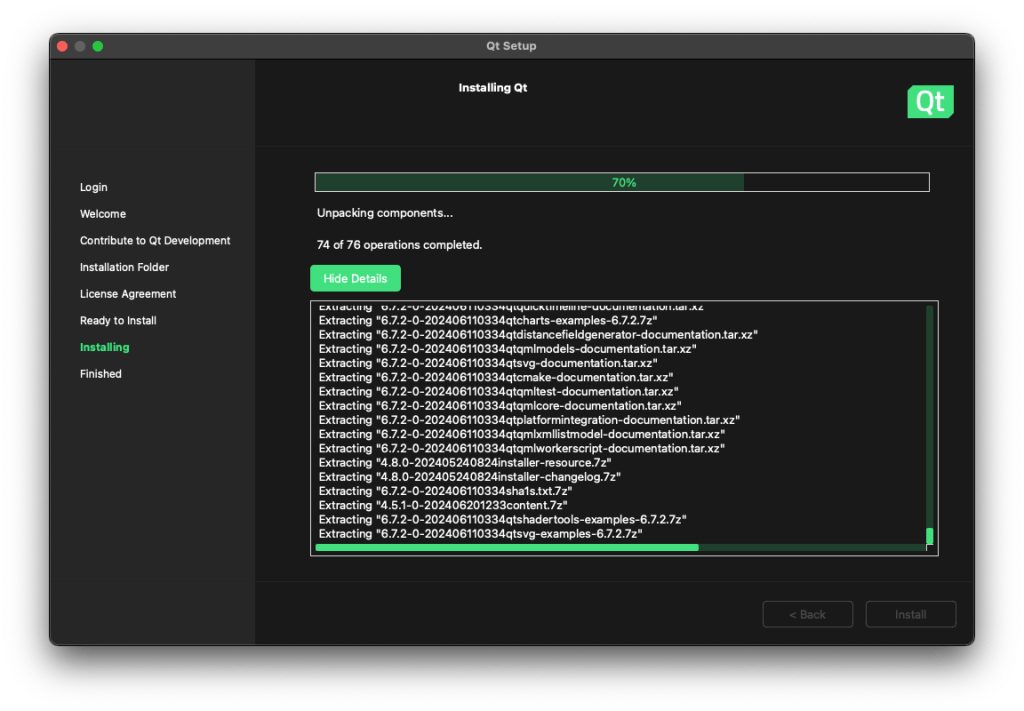Select the Finished step in sidebar
The height and width of the screenshot is (711, 1024).
pos(101,374)
